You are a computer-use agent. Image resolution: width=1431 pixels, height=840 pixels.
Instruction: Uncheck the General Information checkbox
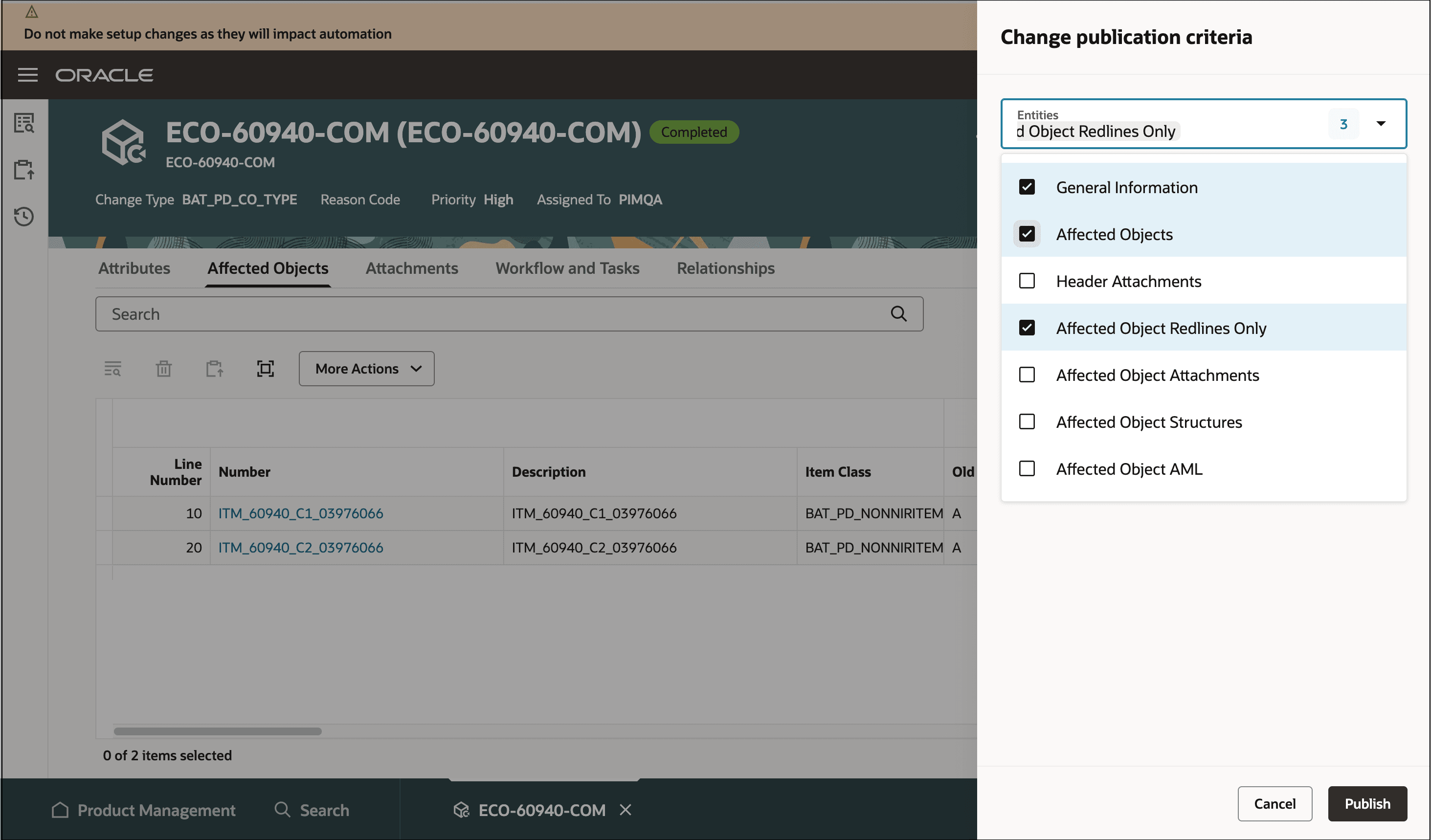pyautogui.click(x=1027, y=187)
